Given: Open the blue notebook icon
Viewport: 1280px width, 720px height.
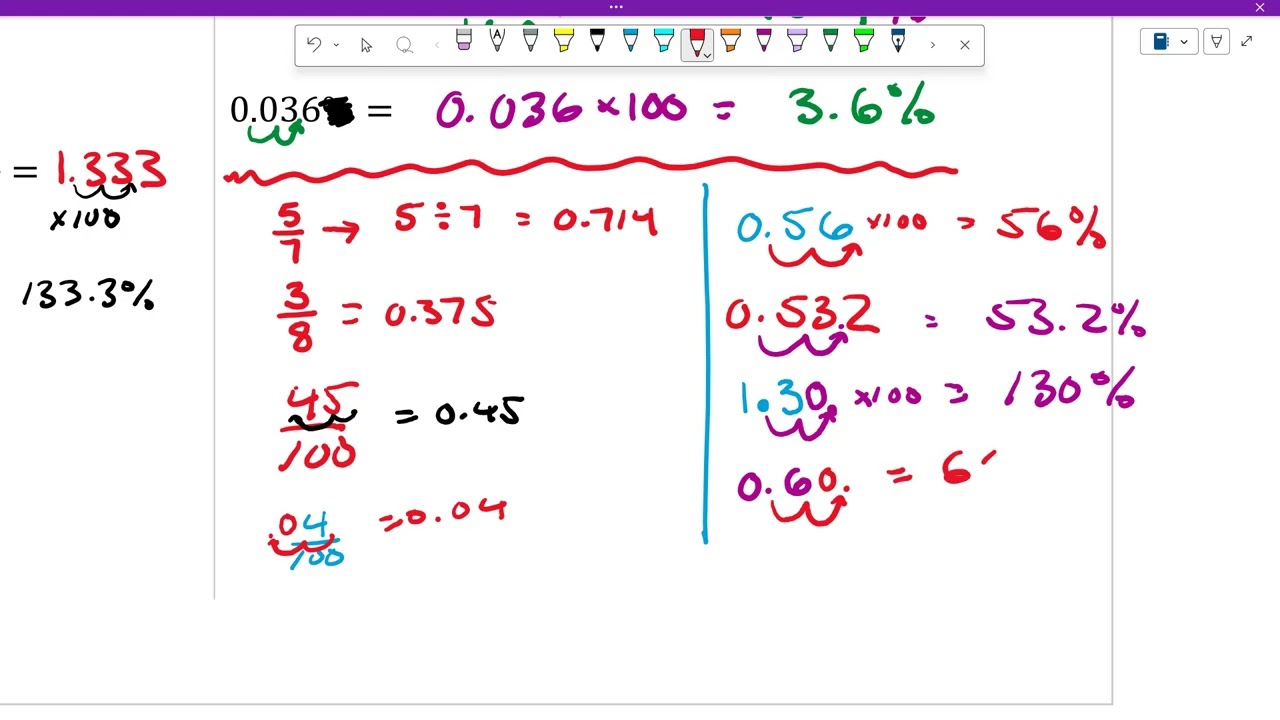Looking at the screenshot, I should tap(1161, 42).
